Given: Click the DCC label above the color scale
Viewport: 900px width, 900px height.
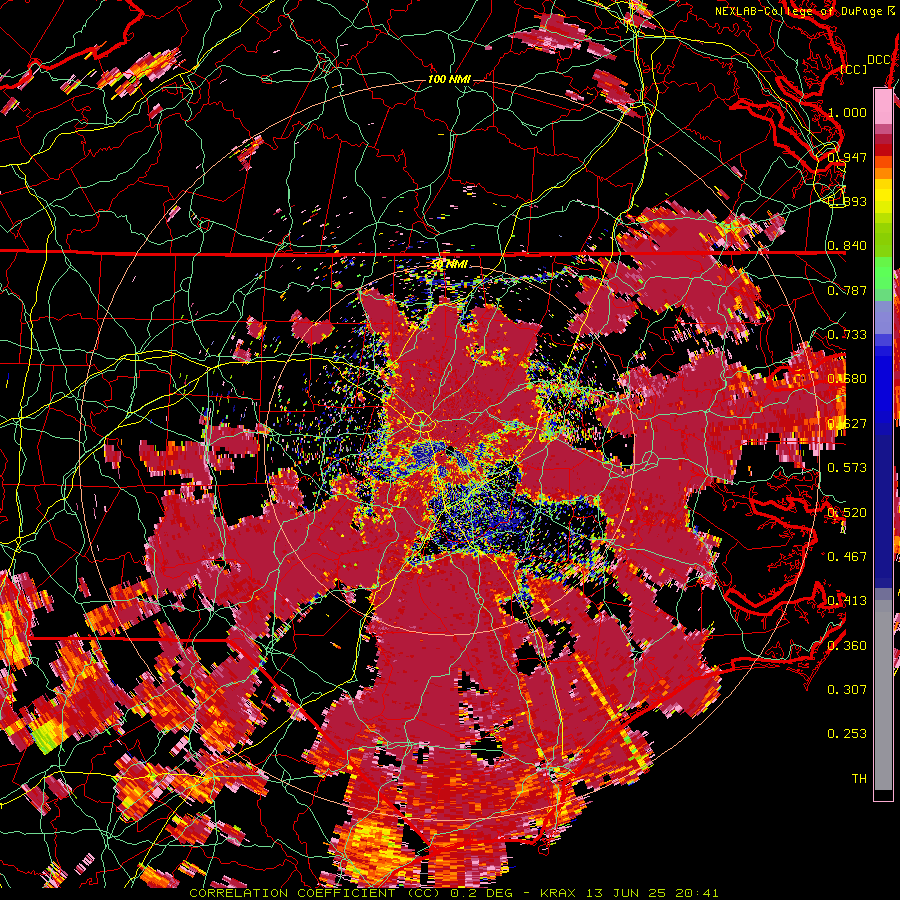Looking at the screenshot, I should click(878, 60).
